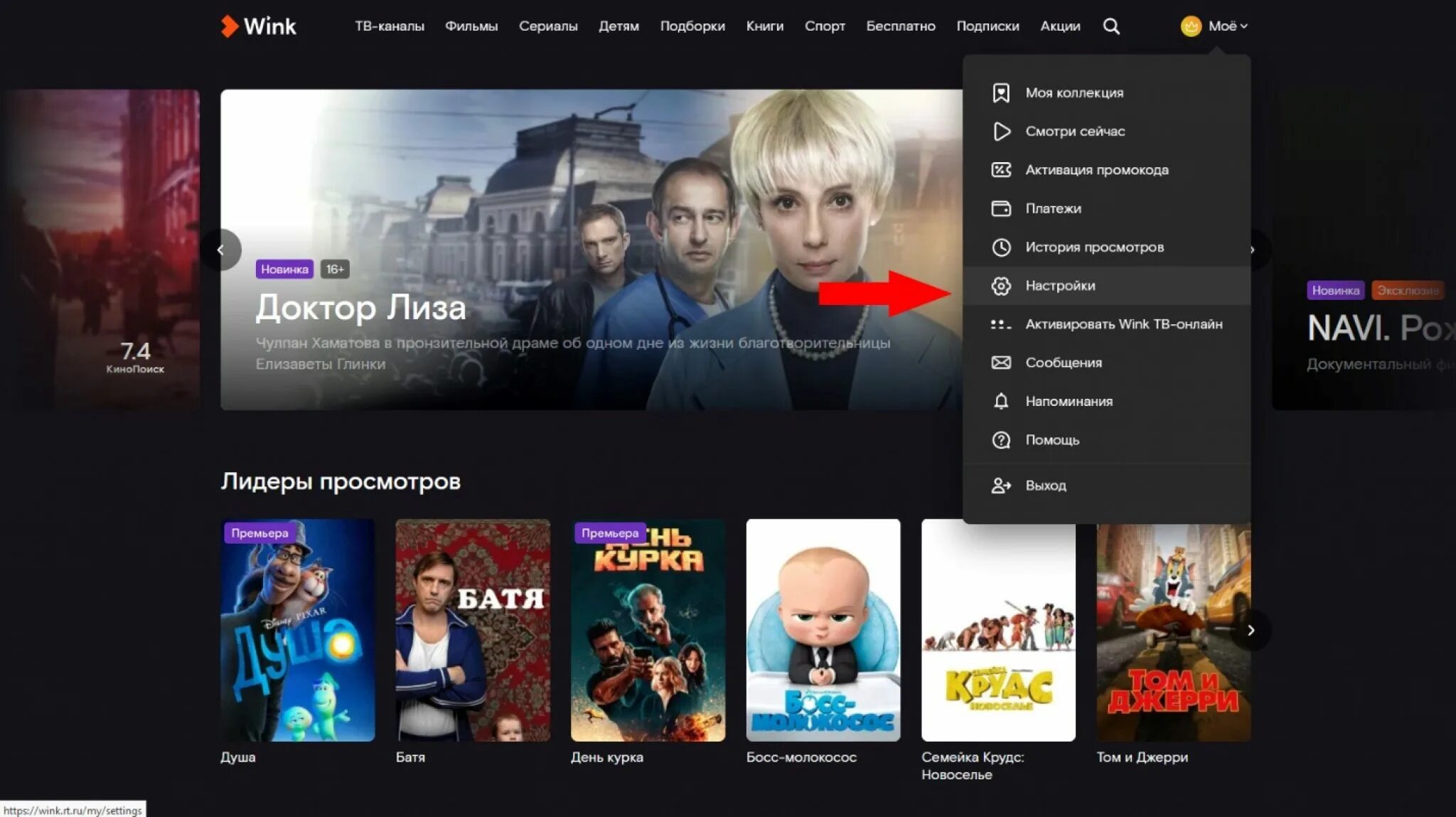Image resolution: width=1456 pixels, height=817 pixels.
Task: Click Семейка Крудс: Новоселье title text
Action: pos(973,766)
